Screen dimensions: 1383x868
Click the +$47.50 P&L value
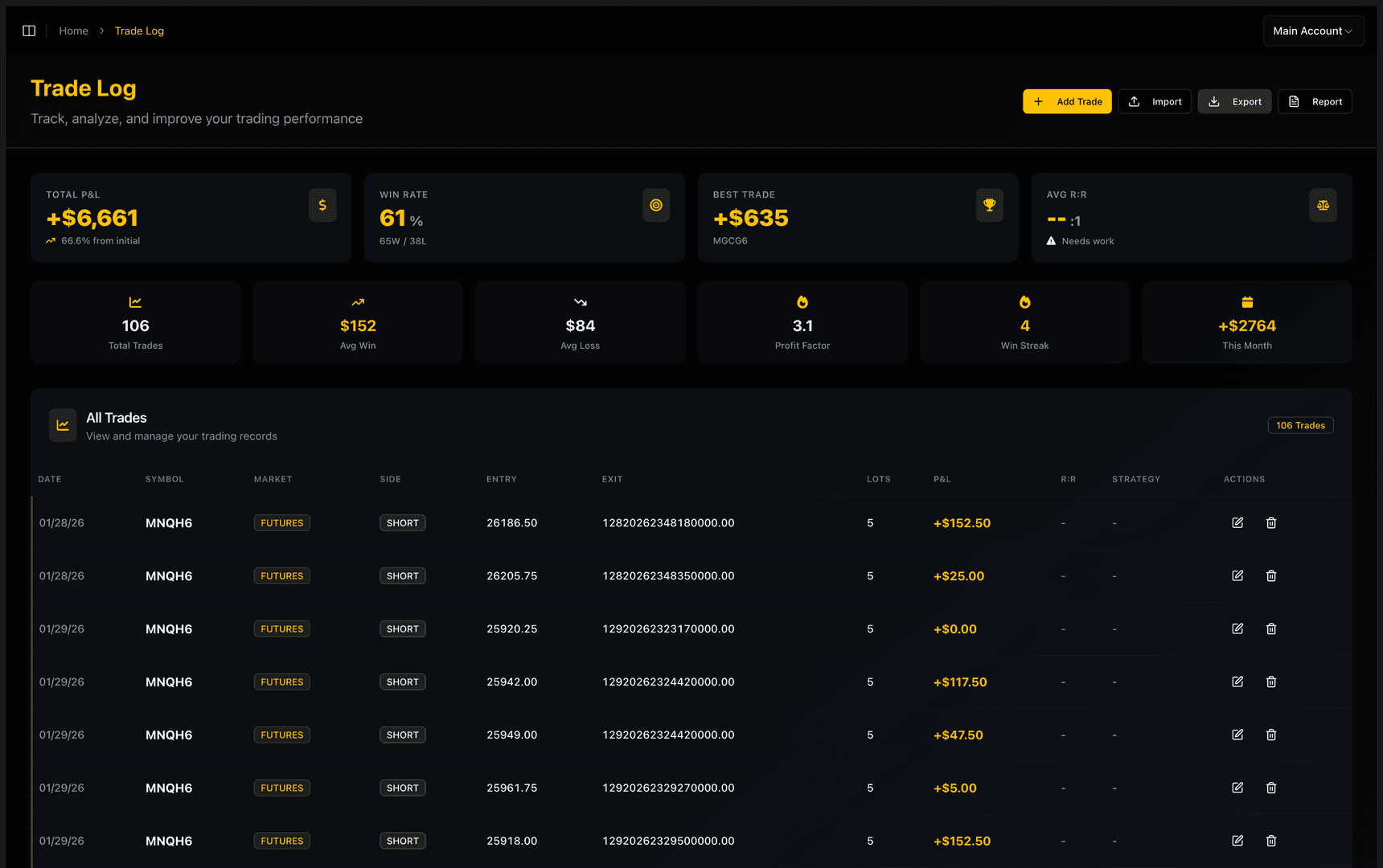[958, 735]
